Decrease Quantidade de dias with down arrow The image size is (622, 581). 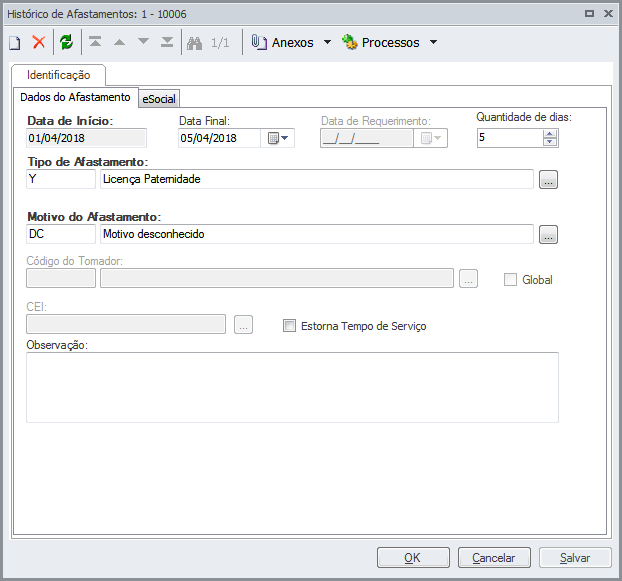(x=550, y=142)
